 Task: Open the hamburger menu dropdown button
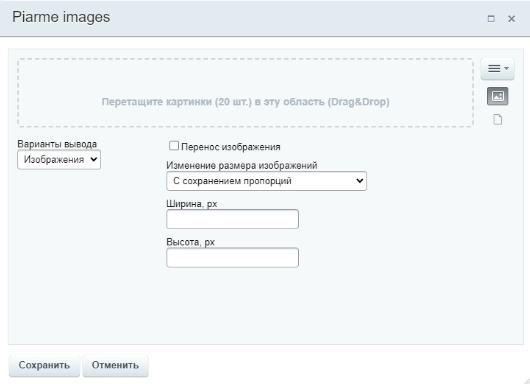[498, 69]
